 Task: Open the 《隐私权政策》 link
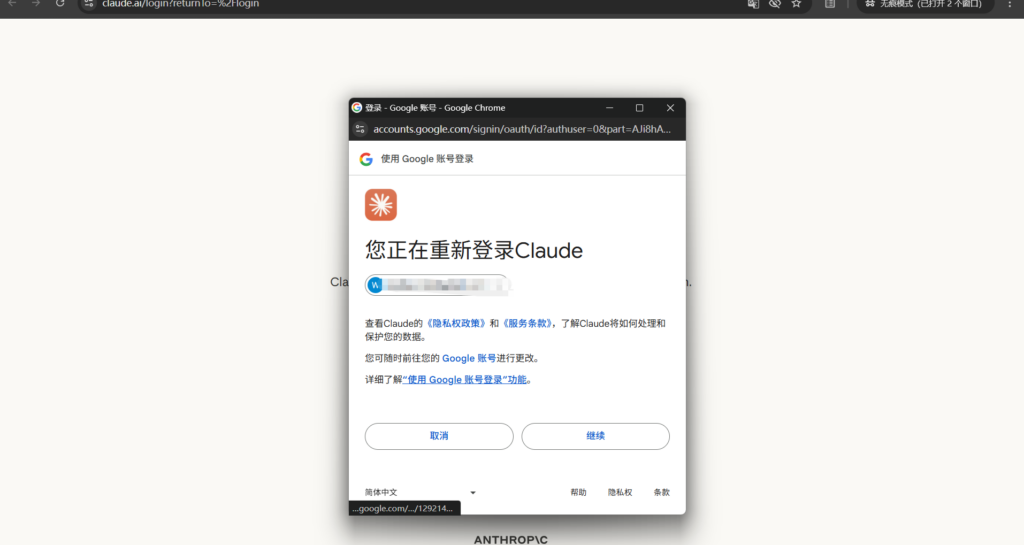(x=456, y=323)
